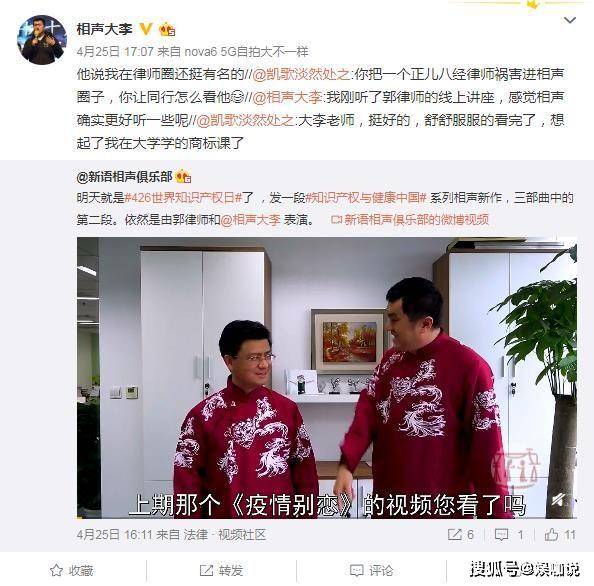Open hashtag #426世界知识产权日#
Viewport: 594px width, 586px height.
coord(183,198)
